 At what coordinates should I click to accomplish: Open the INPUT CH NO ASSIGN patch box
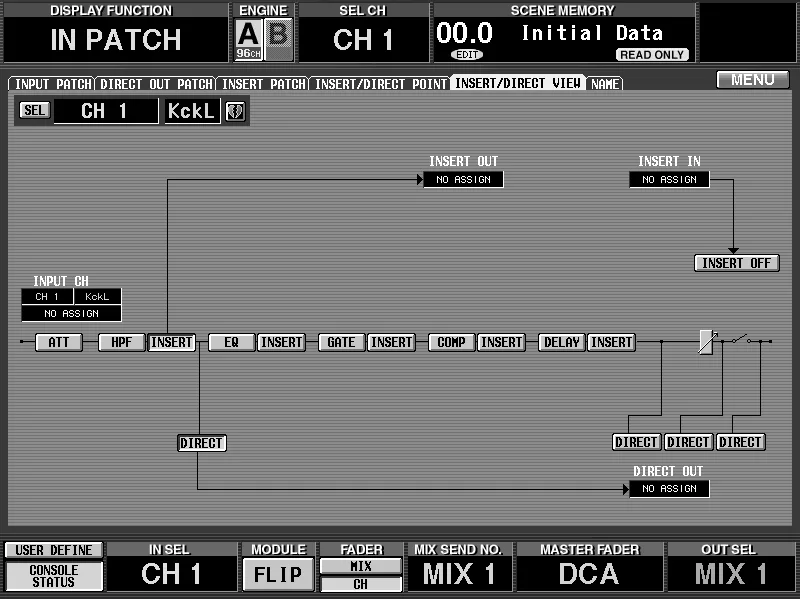71,313
